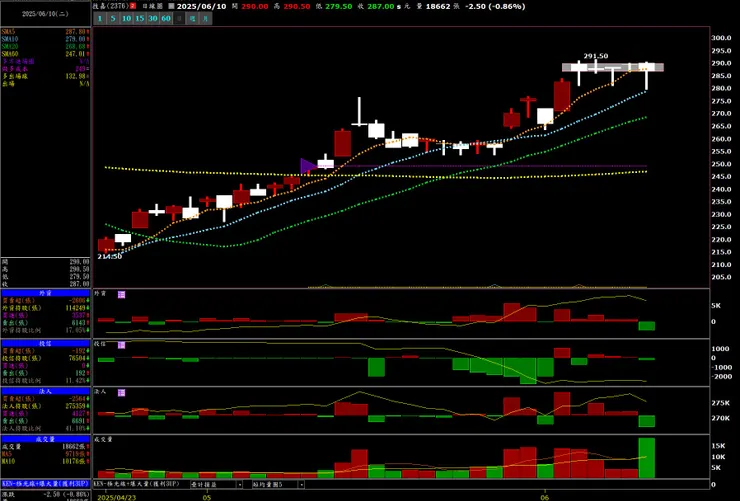
Task: Switch to the weekly (週) timeframe button
Action: (192, 18)
